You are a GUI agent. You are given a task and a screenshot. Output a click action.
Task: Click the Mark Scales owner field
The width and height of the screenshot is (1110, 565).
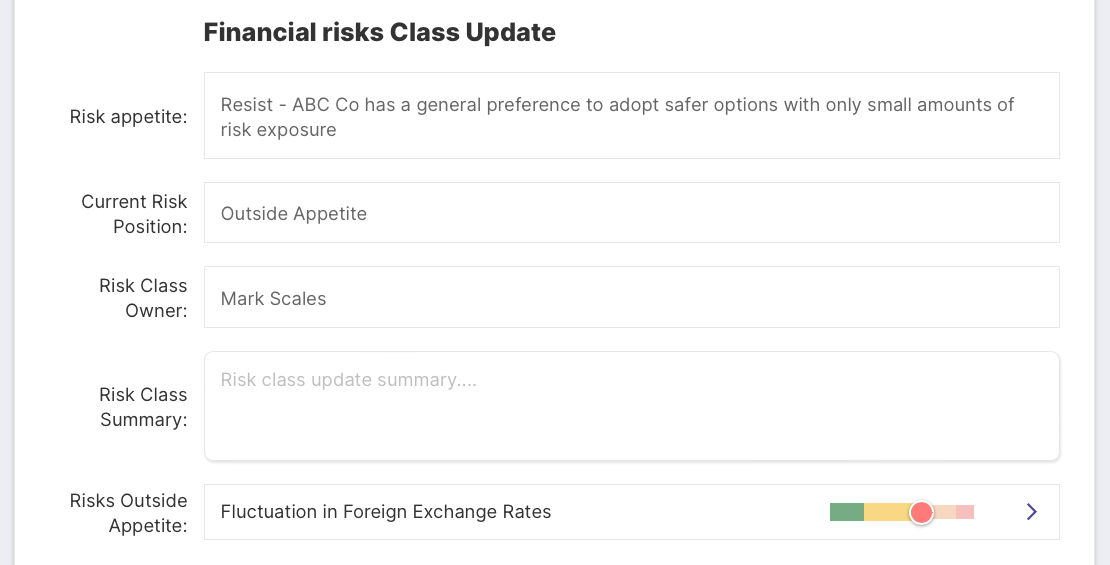pyautogui.click(x=631, y=297)
